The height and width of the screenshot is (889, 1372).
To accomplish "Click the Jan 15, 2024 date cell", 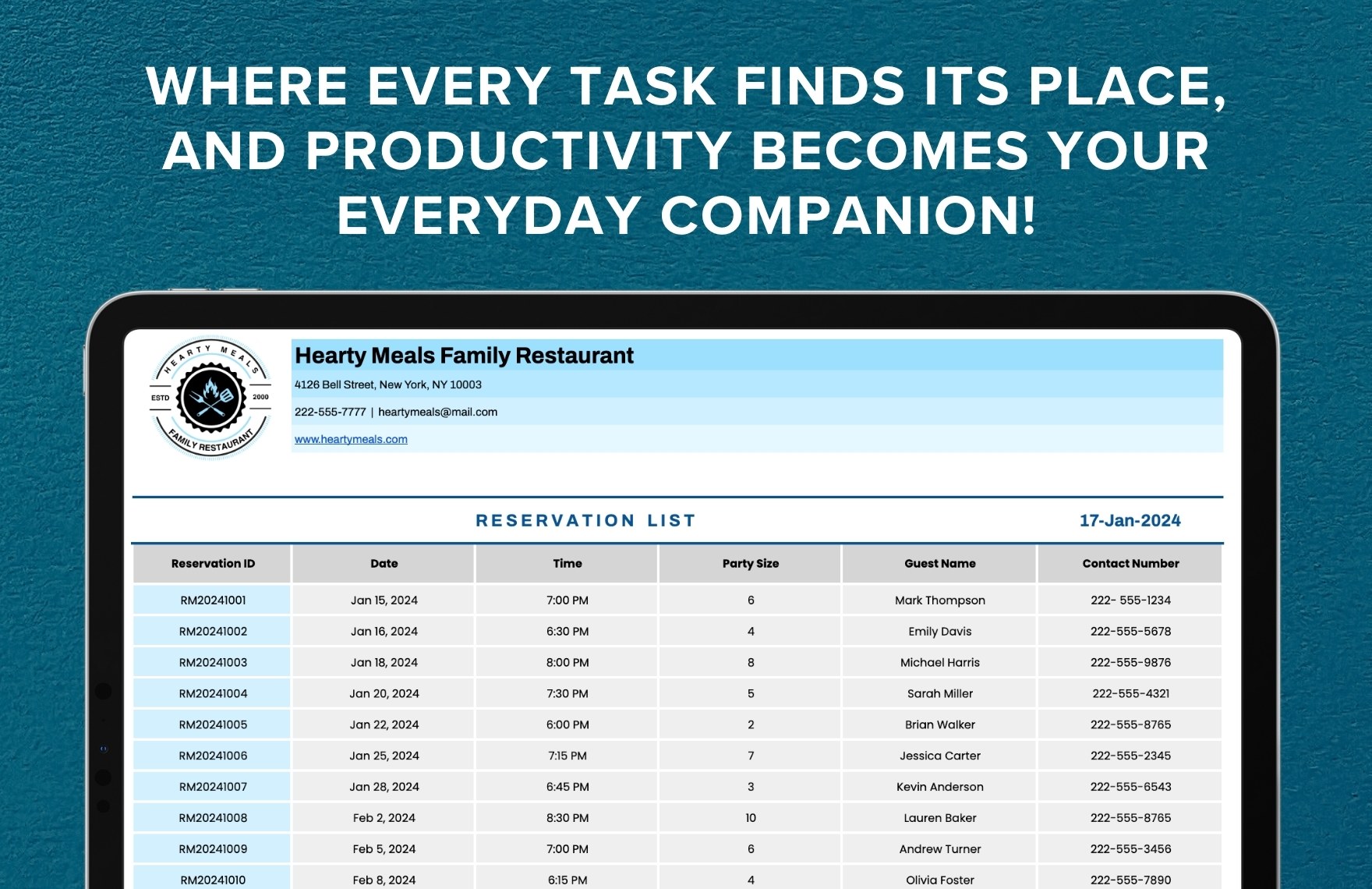I will (x=384, y=600).
